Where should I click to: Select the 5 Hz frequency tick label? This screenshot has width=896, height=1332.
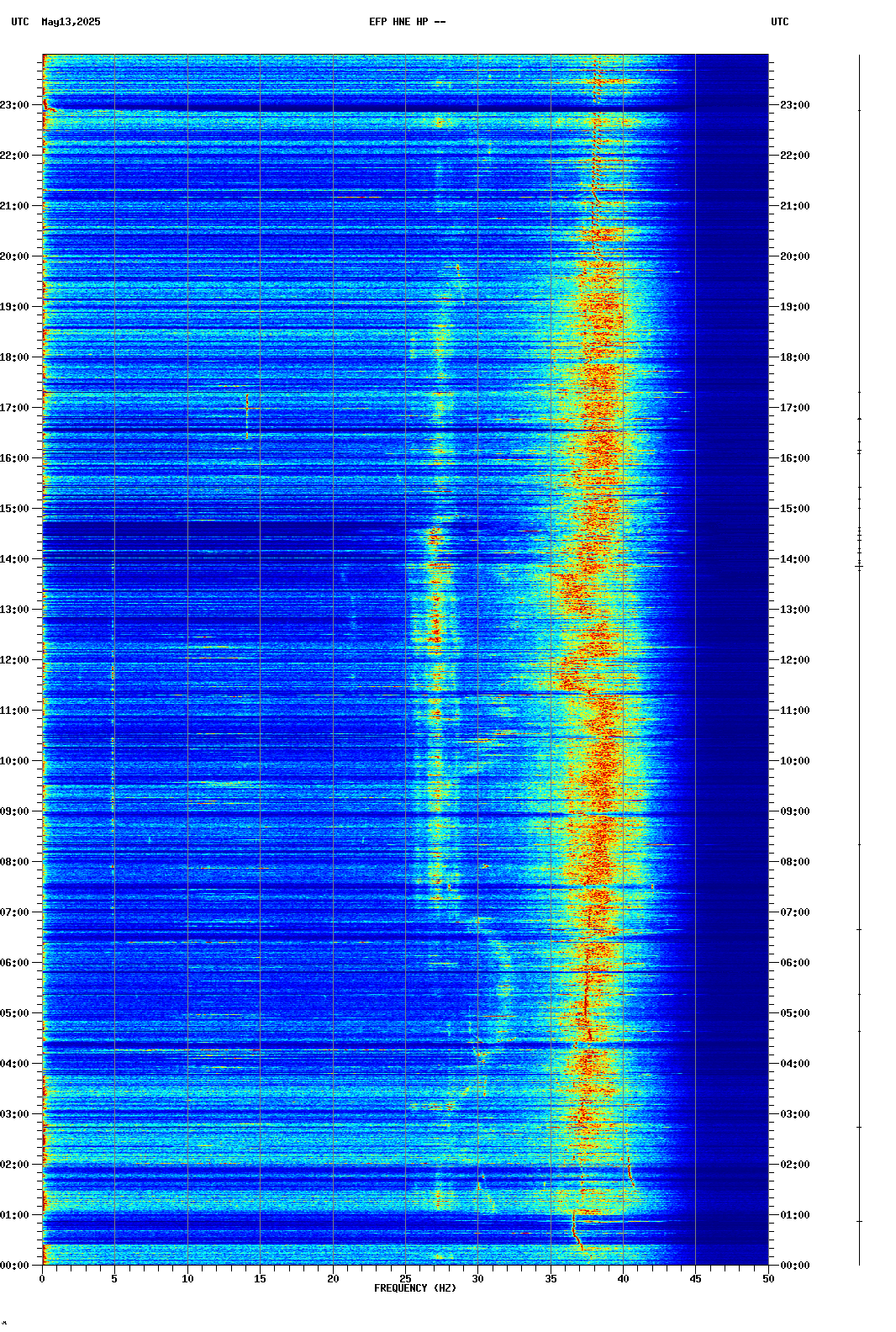click(114, 1279)
